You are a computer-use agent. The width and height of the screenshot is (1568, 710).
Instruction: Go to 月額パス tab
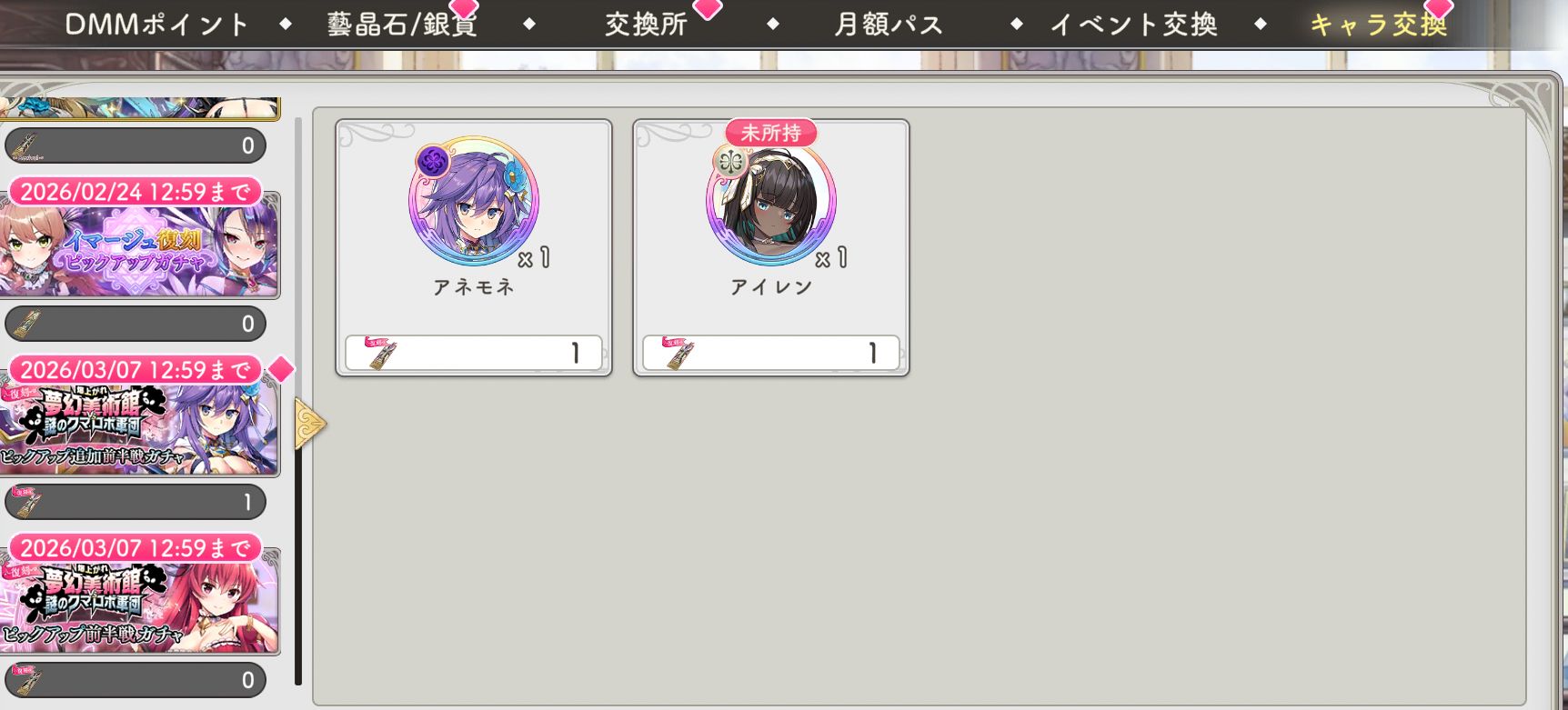(889, 25)
